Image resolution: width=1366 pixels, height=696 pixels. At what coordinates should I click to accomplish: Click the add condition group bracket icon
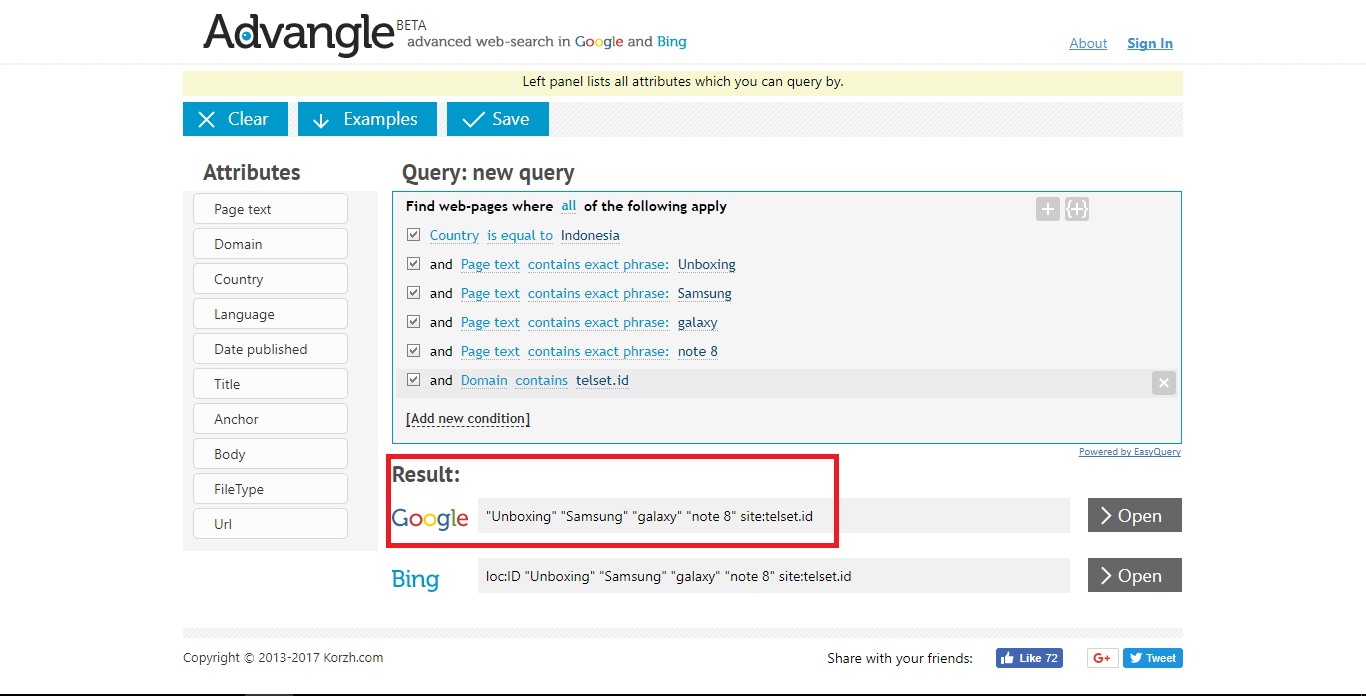tap(1076, 209)
